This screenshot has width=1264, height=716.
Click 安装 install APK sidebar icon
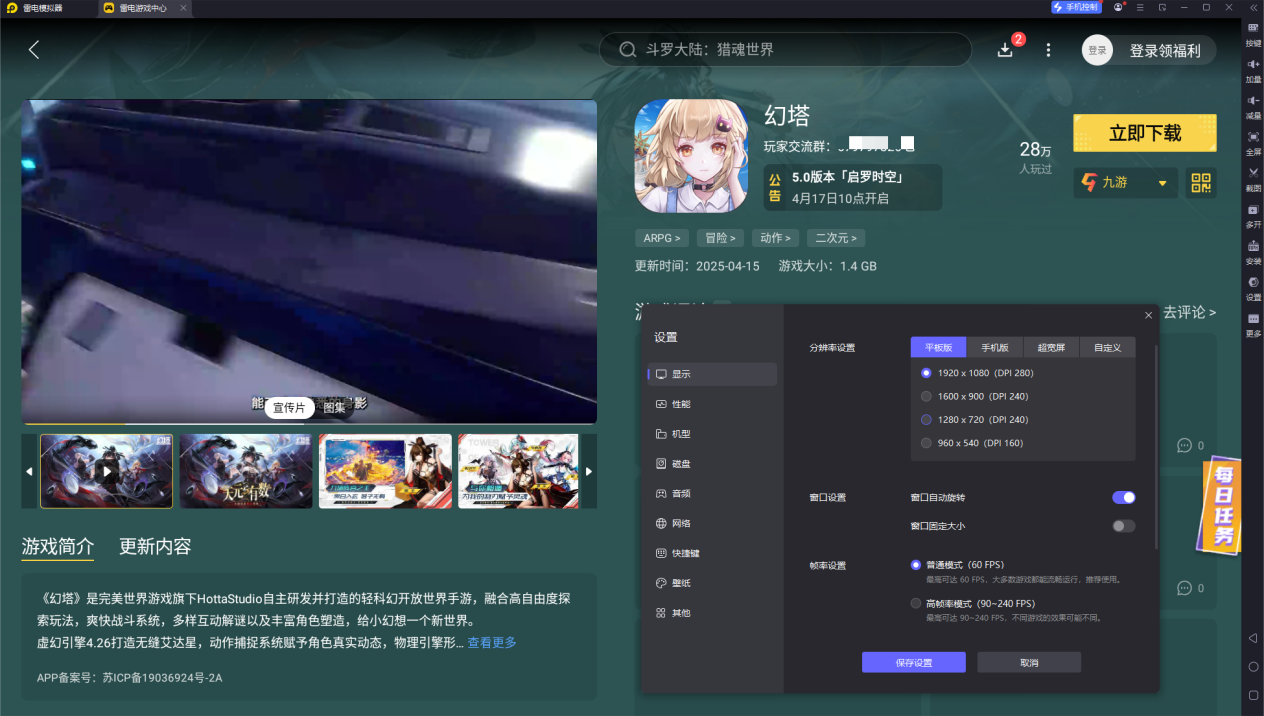1253,251
